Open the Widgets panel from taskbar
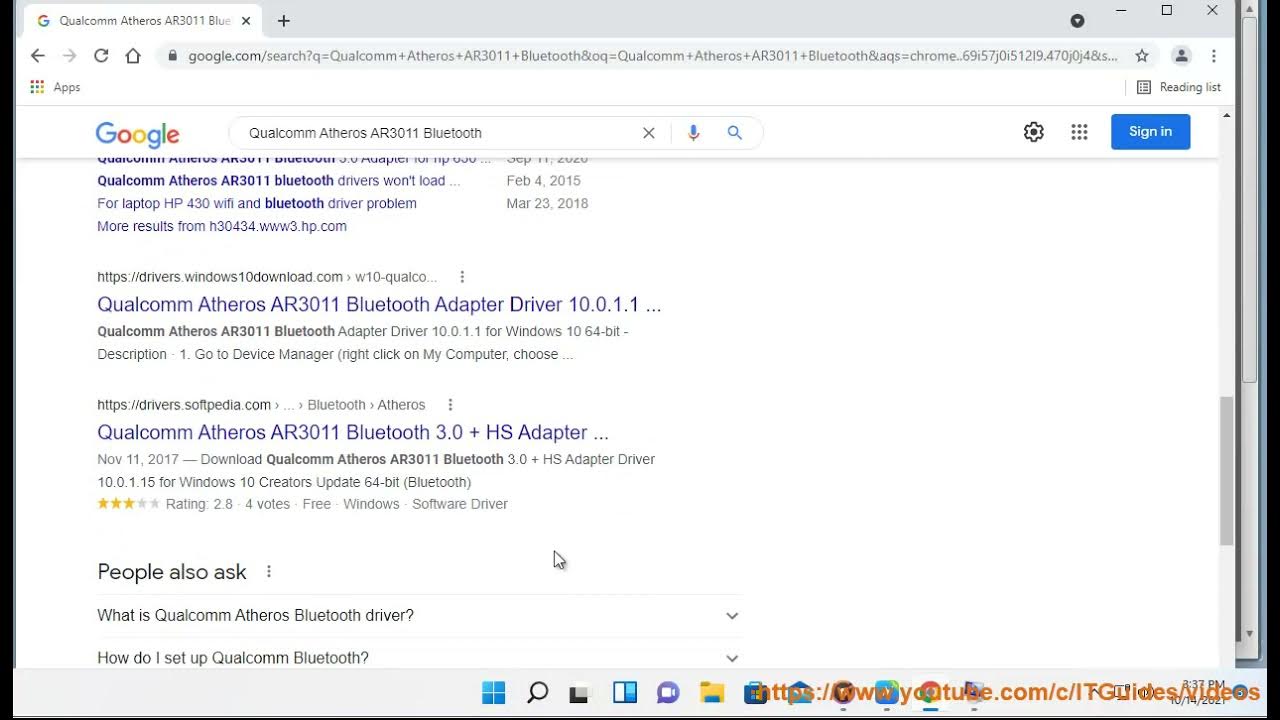 coord(625,692)
